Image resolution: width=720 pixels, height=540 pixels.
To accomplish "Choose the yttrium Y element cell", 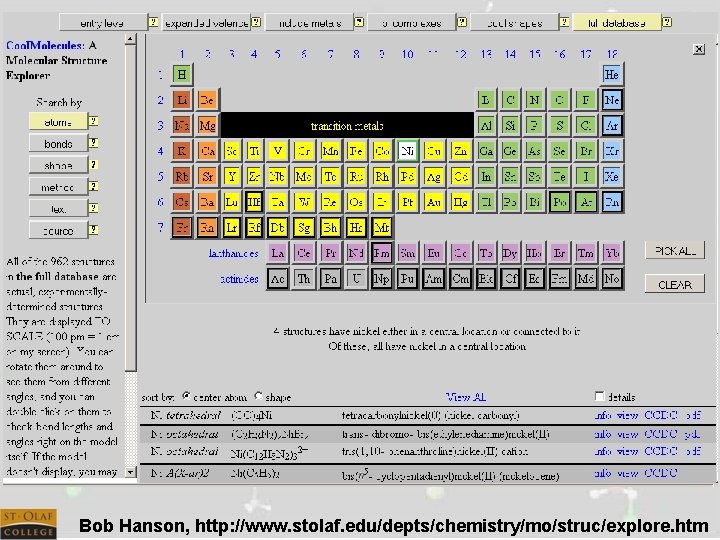I will tap(232, 176).
